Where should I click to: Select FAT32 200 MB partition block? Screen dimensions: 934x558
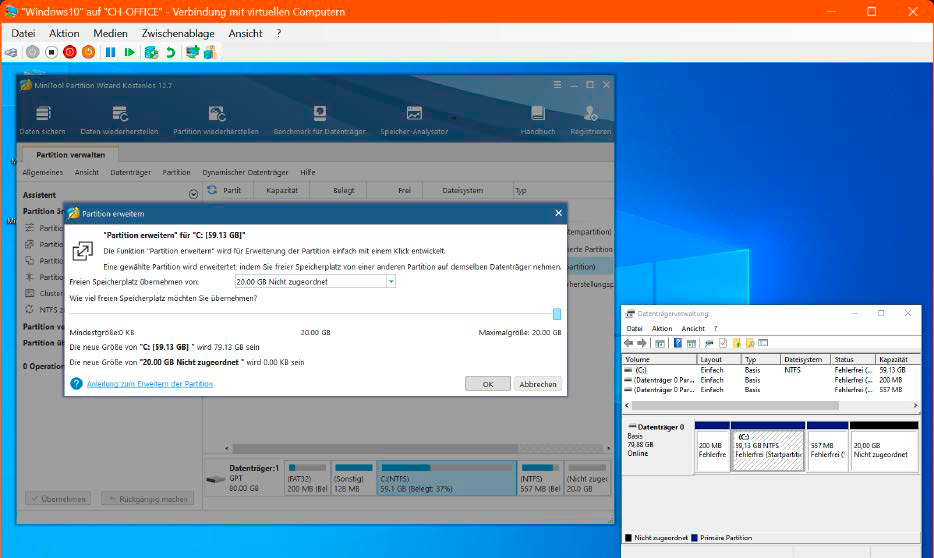coord(307,478)
